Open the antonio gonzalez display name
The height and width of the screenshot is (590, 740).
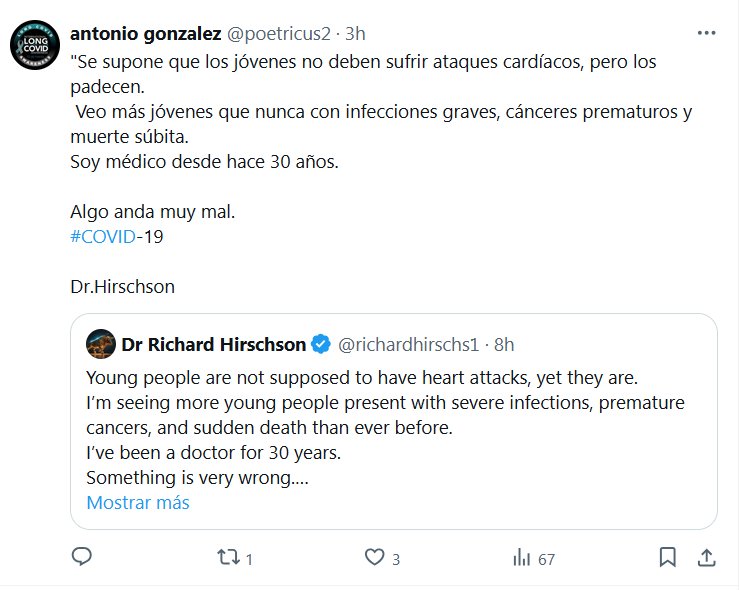[146, 33]
